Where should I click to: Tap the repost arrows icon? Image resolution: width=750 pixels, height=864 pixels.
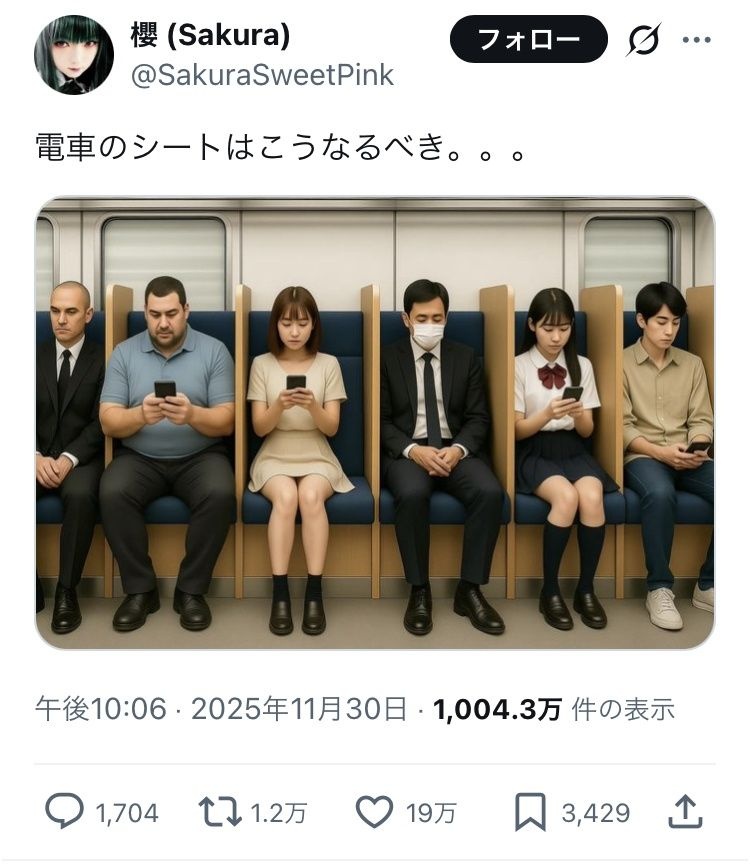point(220,812)
